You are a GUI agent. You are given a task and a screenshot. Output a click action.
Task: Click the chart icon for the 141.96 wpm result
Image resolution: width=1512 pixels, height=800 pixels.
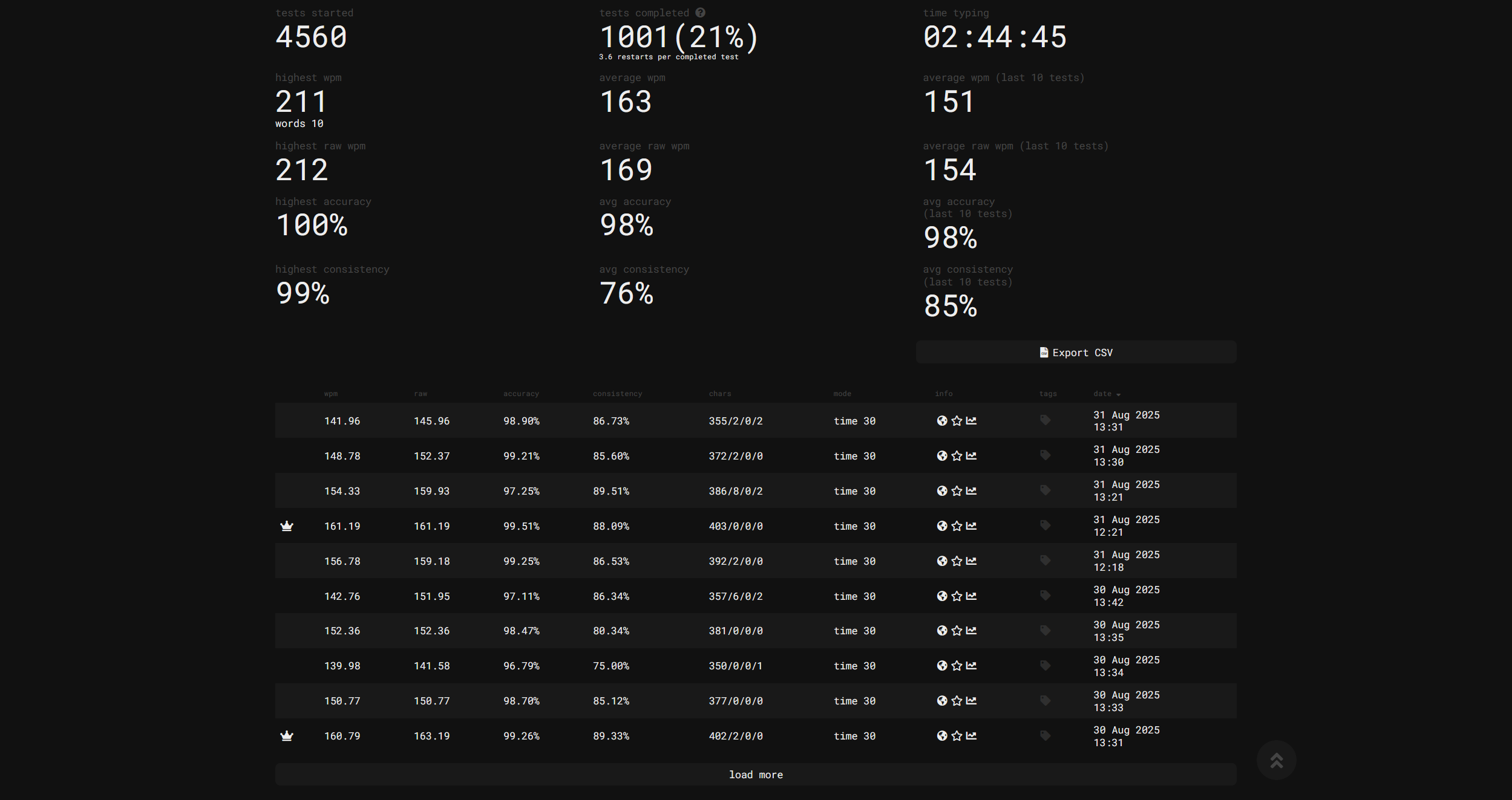pyautogui.click(x=971, y=420)
